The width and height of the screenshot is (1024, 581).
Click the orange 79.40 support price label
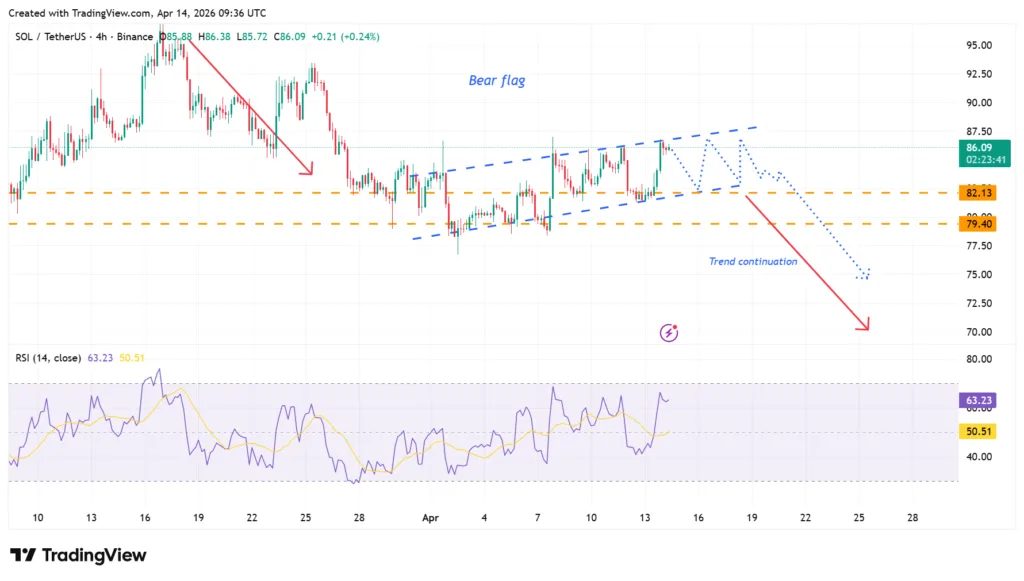(x=977, y=224)
